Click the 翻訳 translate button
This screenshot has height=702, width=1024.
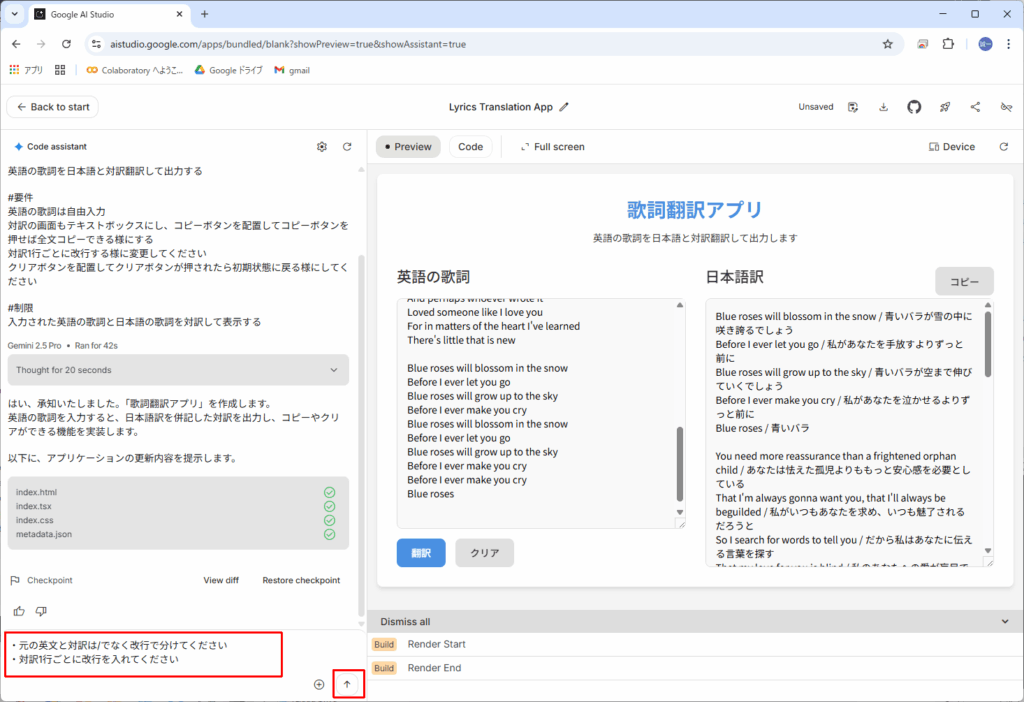click(421, 553)
